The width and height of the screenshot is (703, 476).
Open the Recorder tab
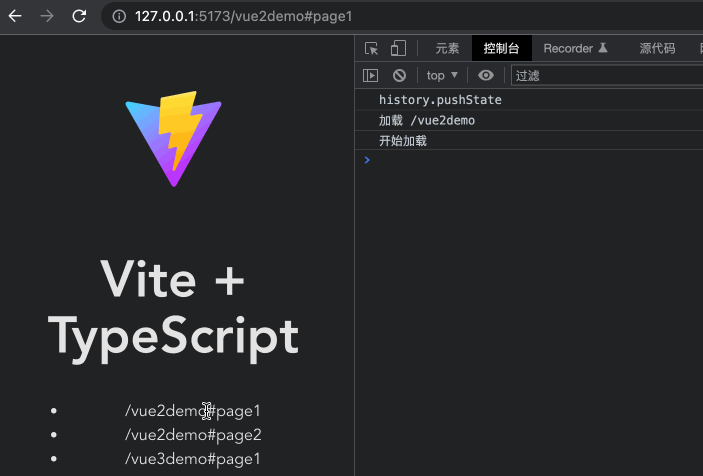[x=576, y=48]
